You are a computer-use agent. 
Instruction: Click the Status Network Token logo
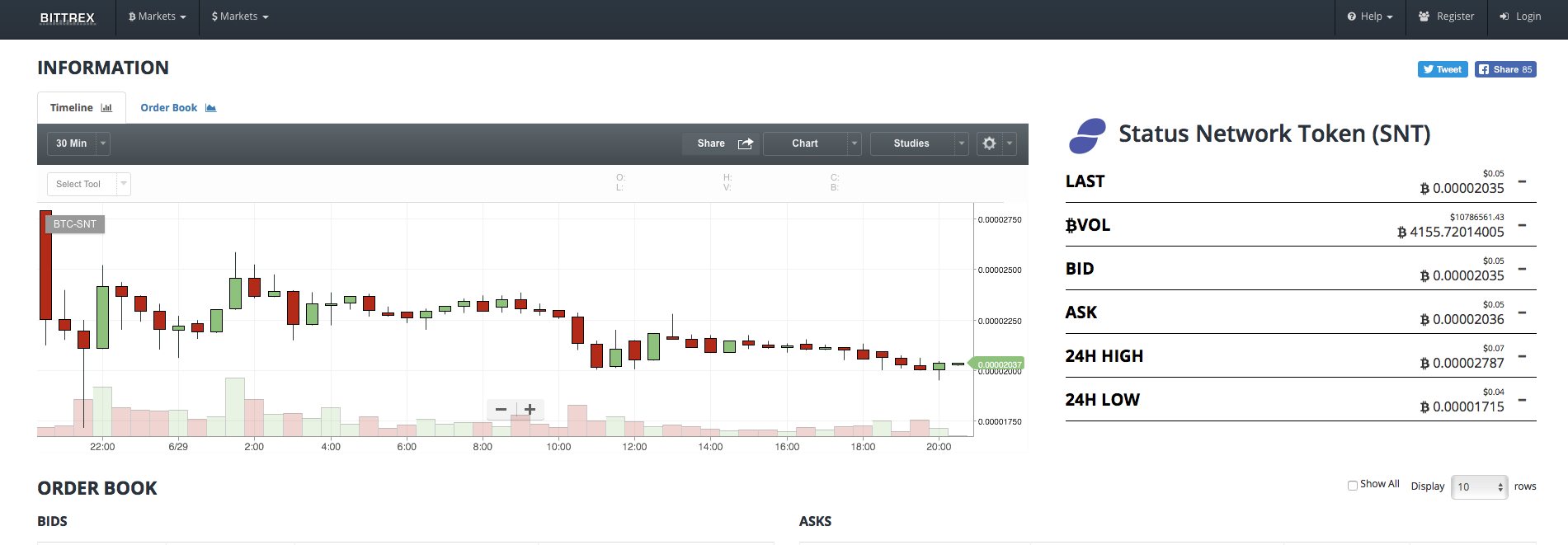coord(1087,135)
